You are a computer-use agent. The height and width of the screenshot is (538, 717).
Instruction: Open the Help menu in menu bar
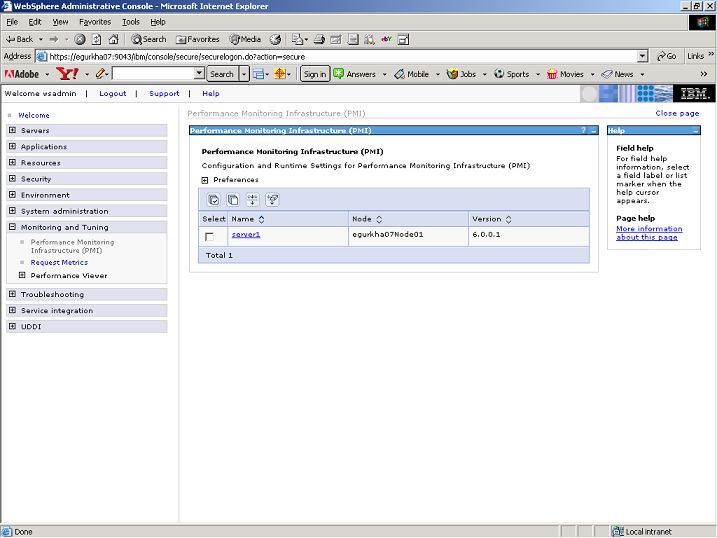coord(158,22)
